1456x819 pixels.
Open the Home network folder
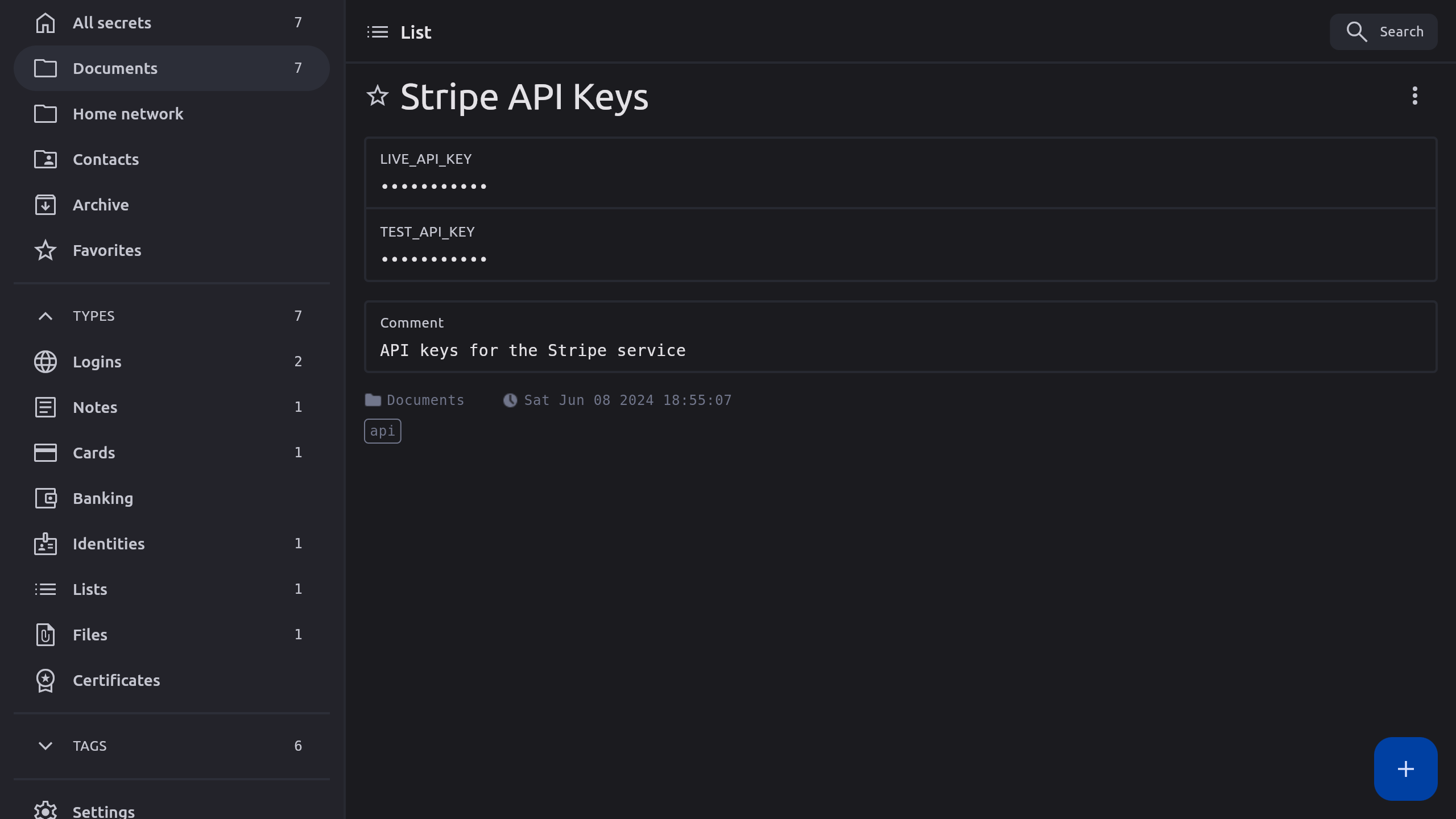click(128, 114)
